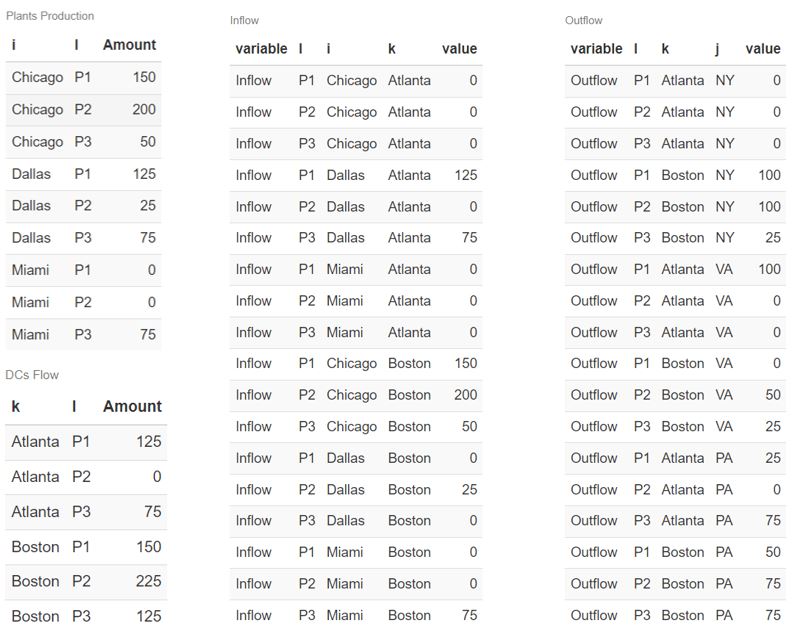Select Dallas P1 amount 125 in Plants Production
The image size is (810, 631).
pos(144,174)
